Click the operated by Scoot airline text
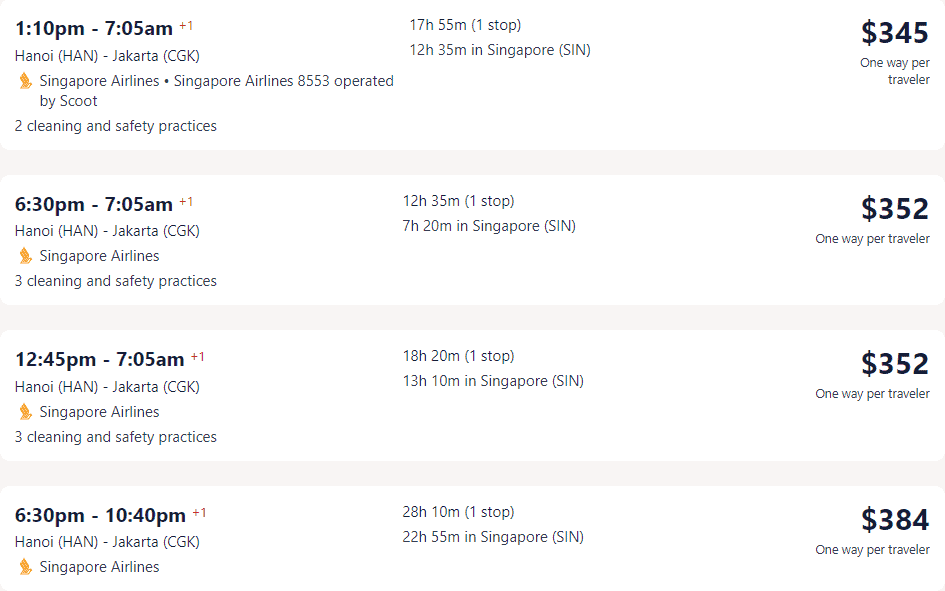 (x=284, y=90)
